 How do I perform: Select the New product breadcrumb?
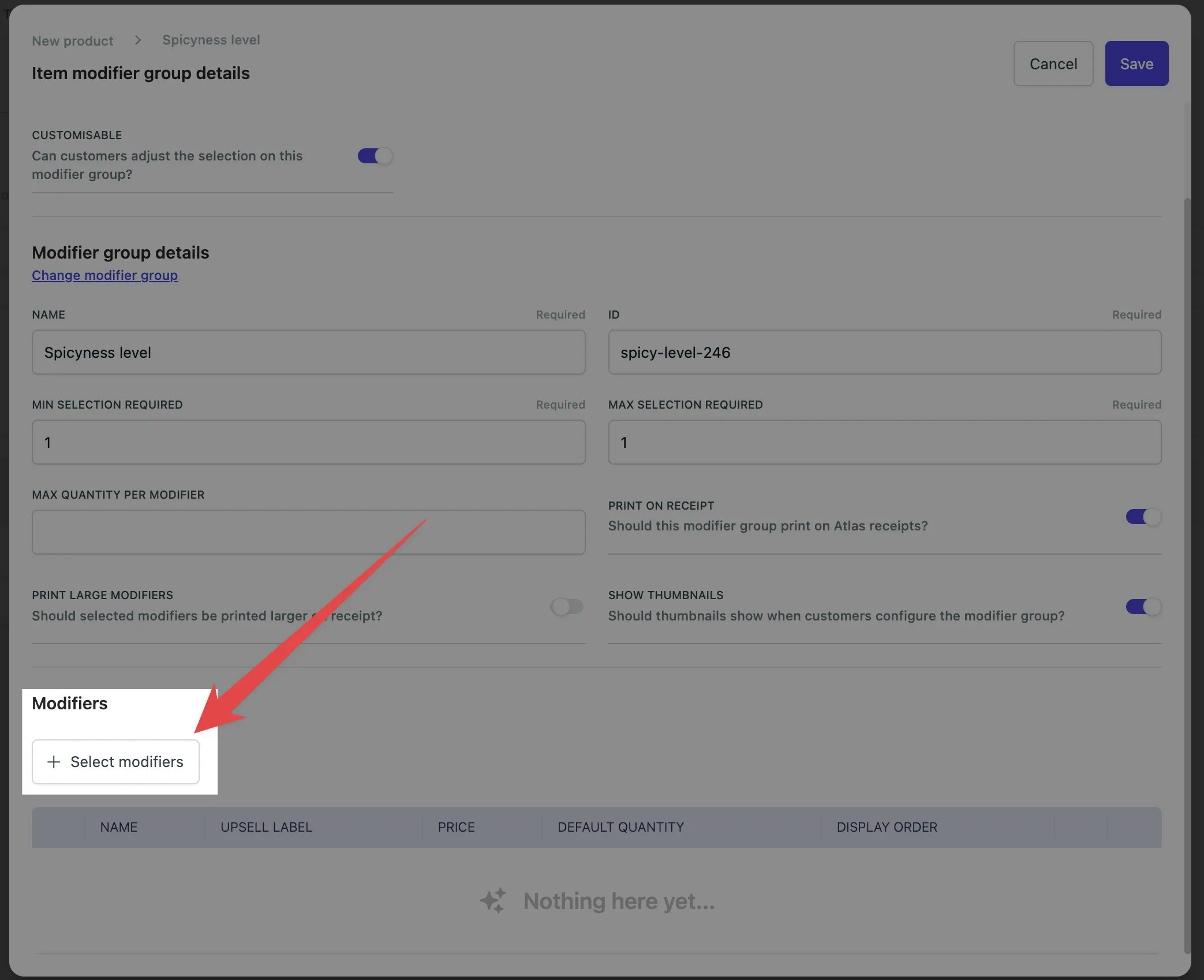[72, 40]
